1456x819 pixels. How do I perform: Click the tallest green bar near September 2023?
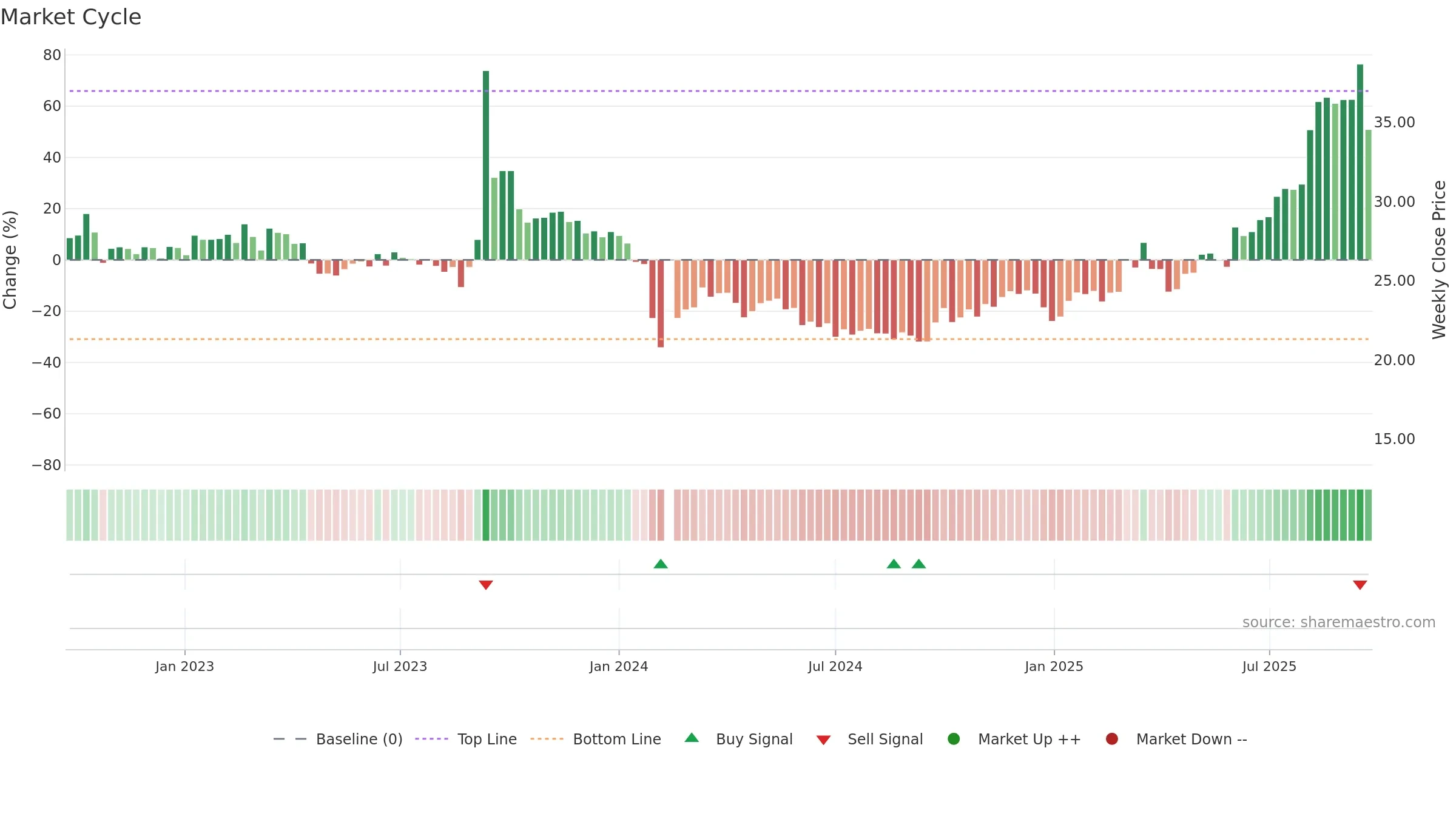[486, 165]
